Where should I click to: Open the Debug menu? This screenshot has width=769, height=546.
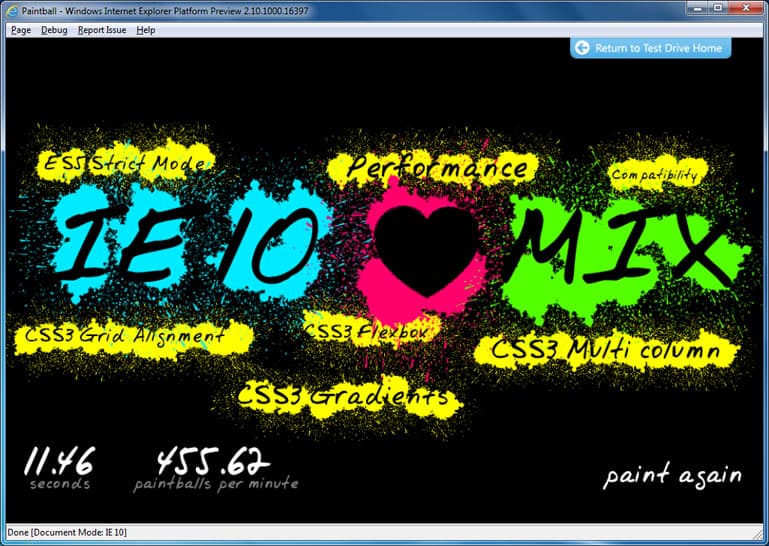coord(54,30)
